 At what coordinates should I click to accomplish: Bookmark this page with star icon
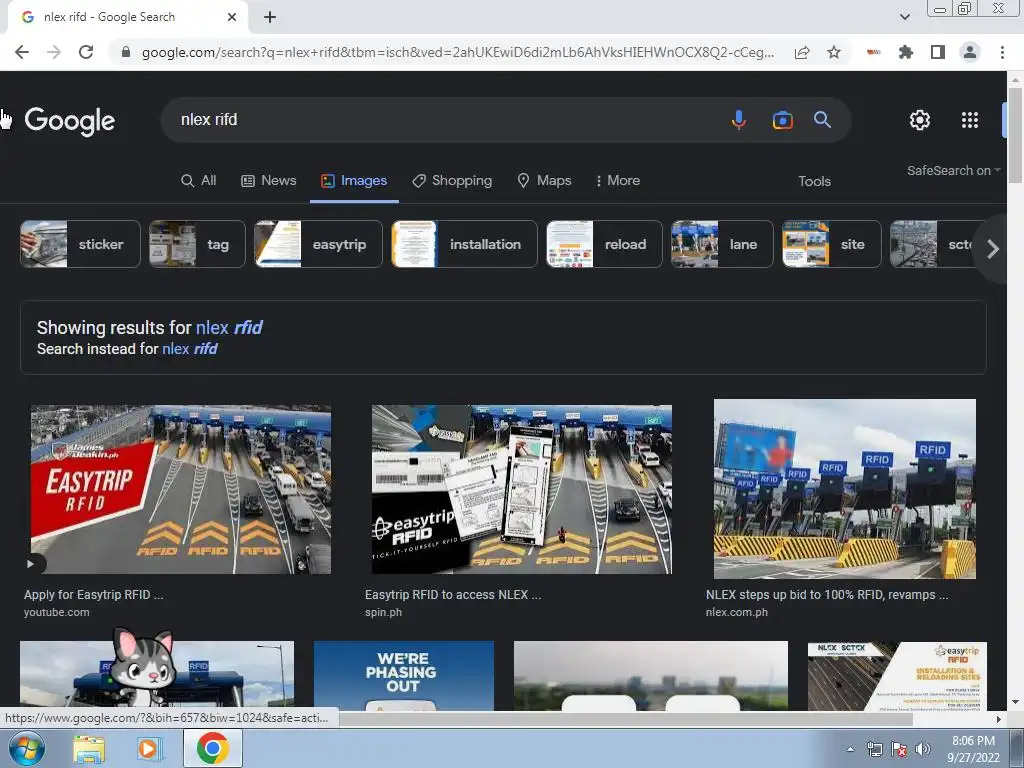pyautogui.click(x=834, y=52)
